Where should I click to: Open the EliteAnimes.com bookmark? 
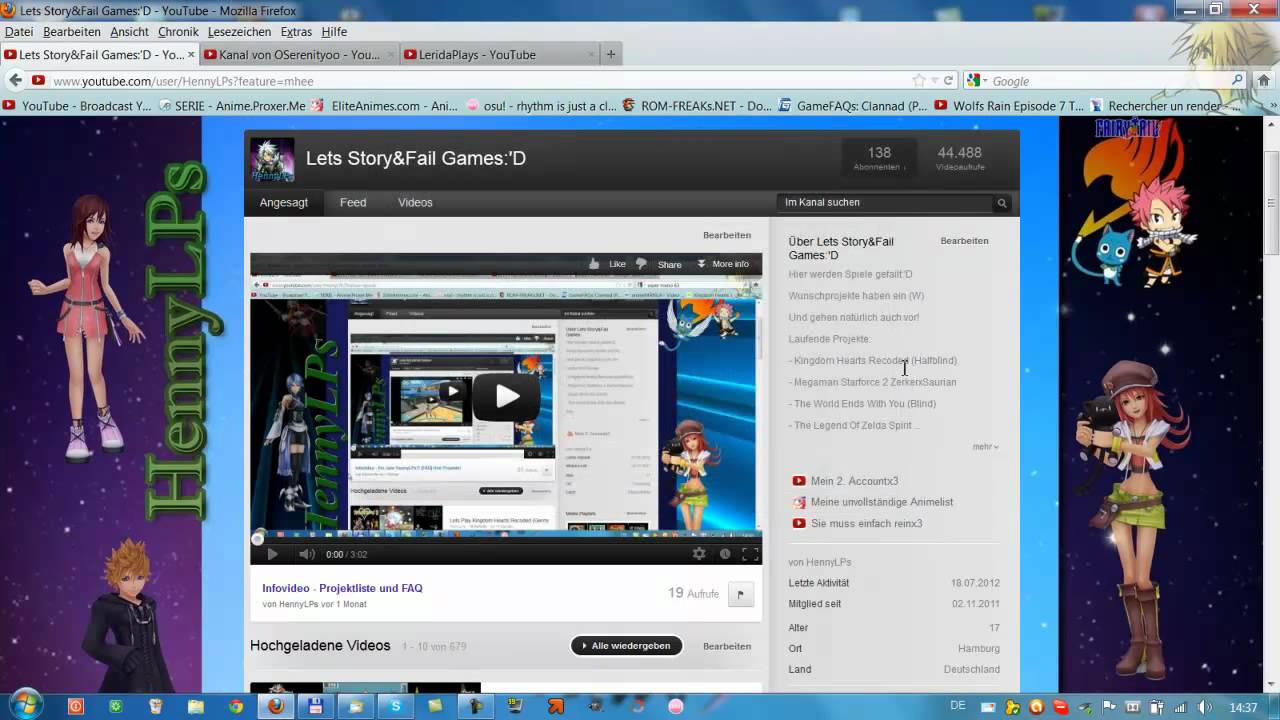coord(386,105)
